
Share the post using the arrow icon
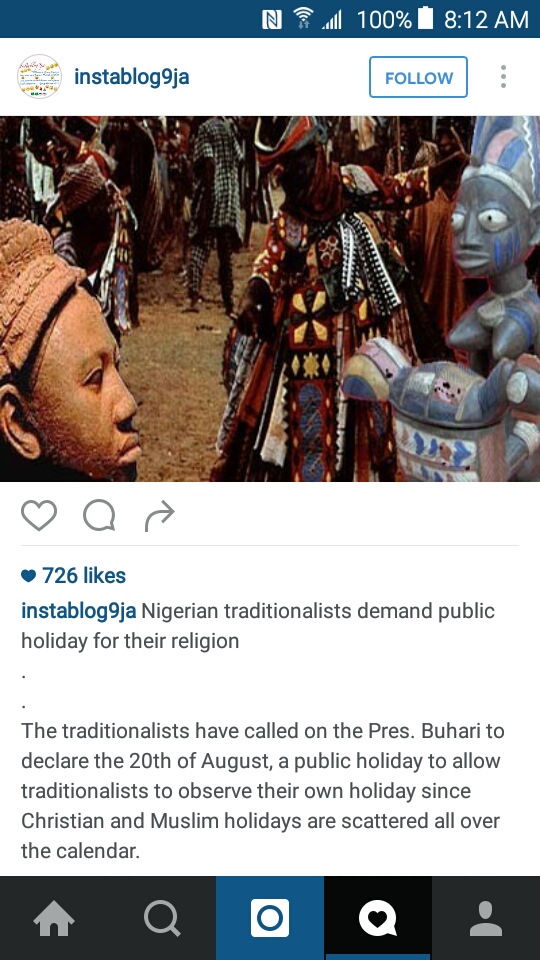(160, 517)
